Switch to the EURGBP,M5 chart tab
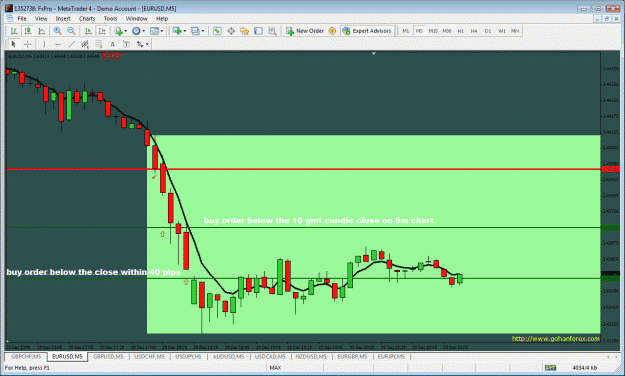The width and height of the screenshot is (625, 376). pyautogui.click(x=352, y=356)
